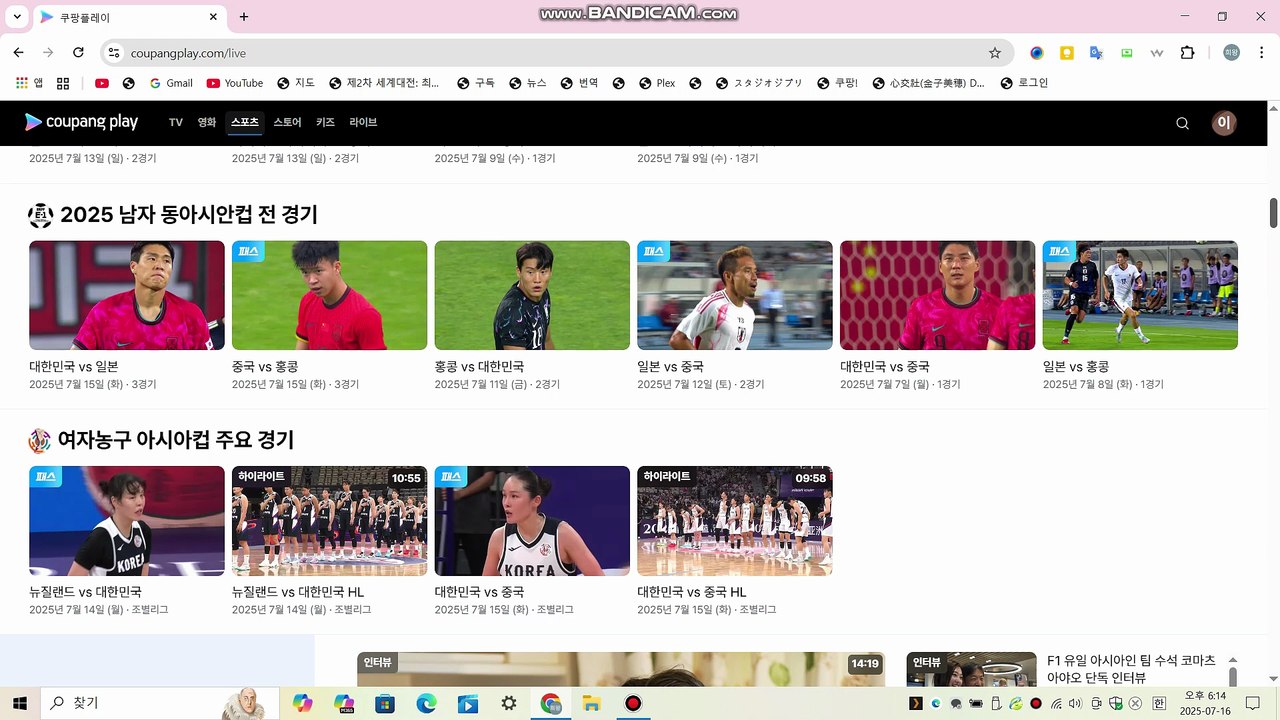
Task: Play the 일본 vs 중국 match thumbnail
Action: 735,295
